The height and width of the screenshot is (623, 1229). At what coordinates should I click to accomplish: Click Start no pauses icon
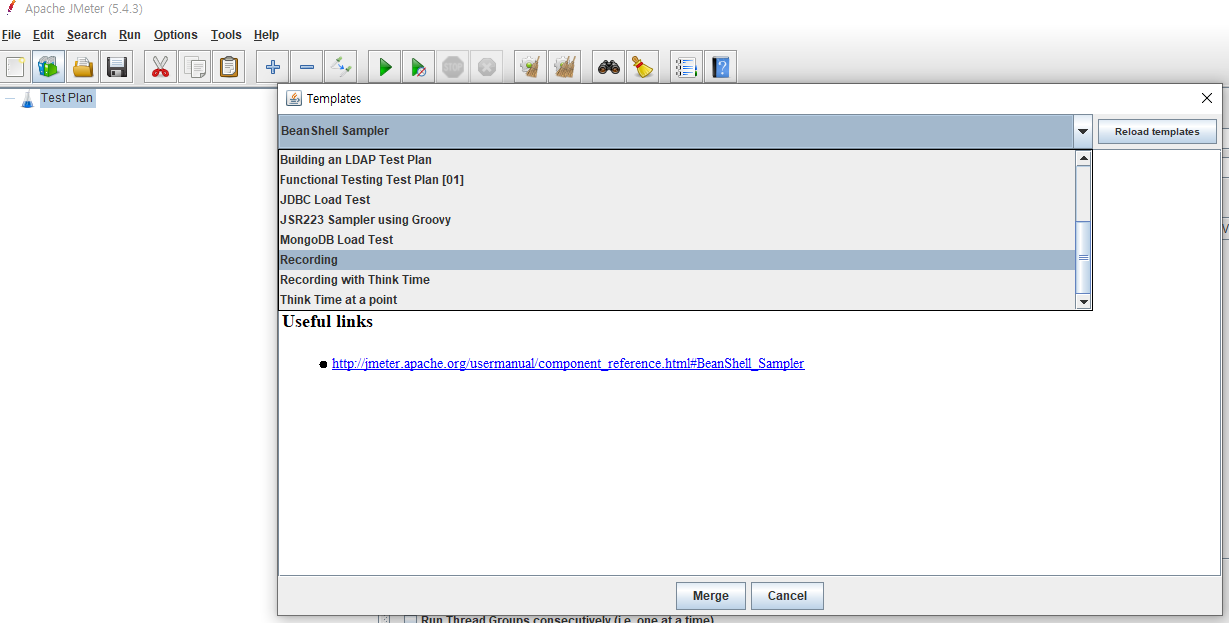(419, 67)
